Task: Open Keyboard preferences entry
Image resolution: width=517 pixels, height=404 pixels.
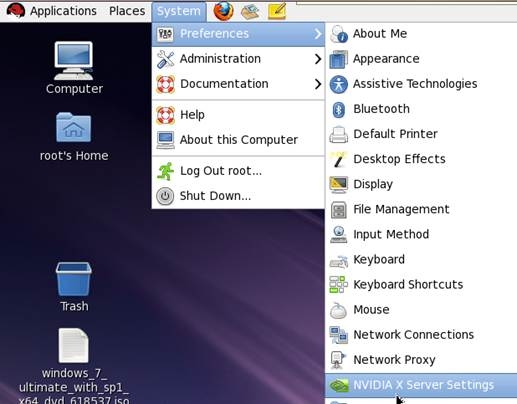Action: tap(421, 260)
